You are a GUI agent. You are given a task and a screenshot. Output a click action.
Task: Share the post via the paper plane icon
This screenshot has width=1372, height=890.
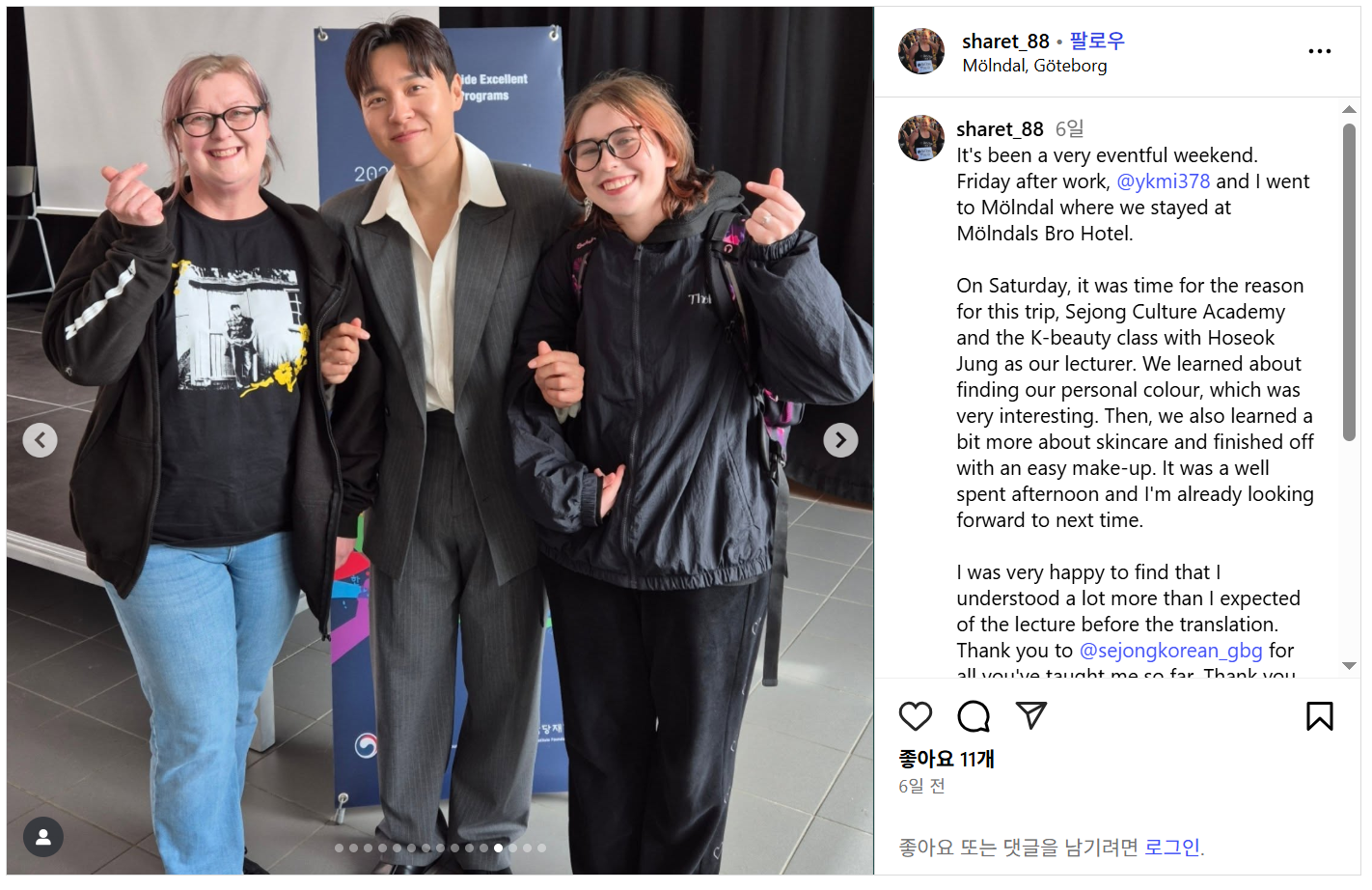click(1030, 715)
